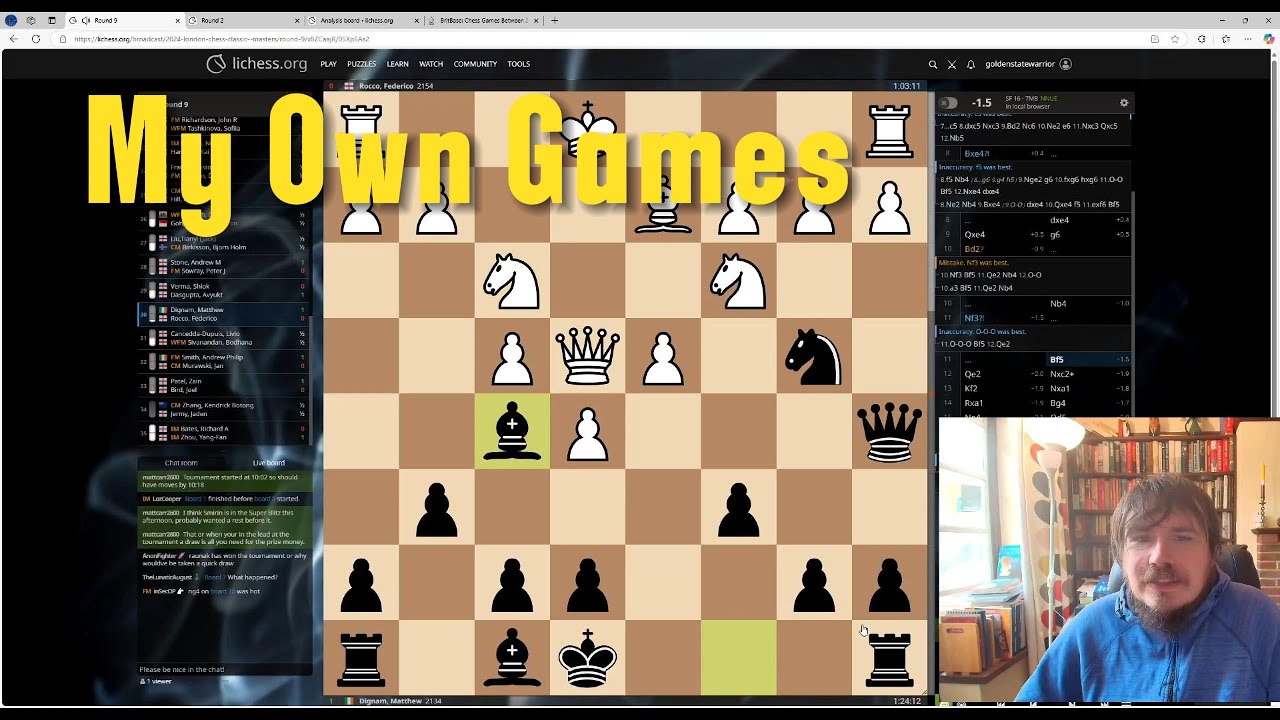Viewport: 1280px width, 720px height.
Task: Select the highlighted black bishop
Action: pos(512,431)
